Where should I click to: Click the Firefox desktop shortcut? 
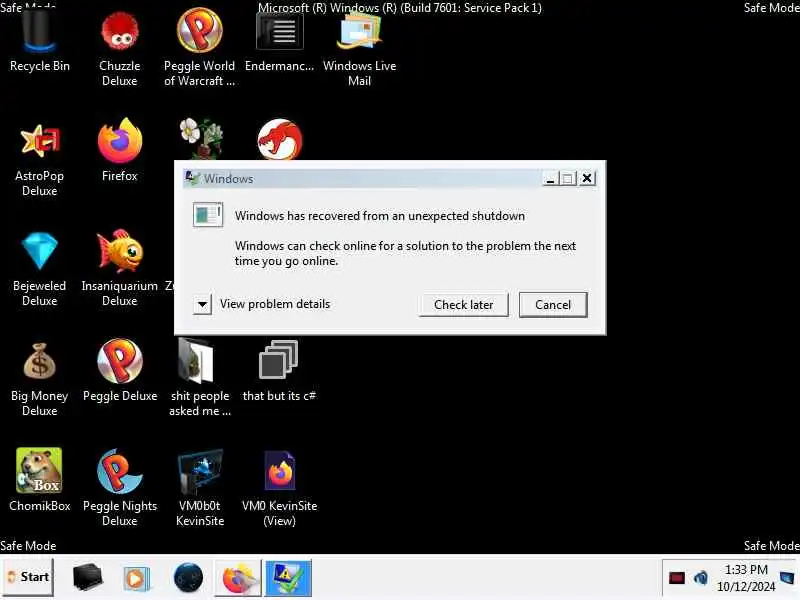tap(119, 151)
